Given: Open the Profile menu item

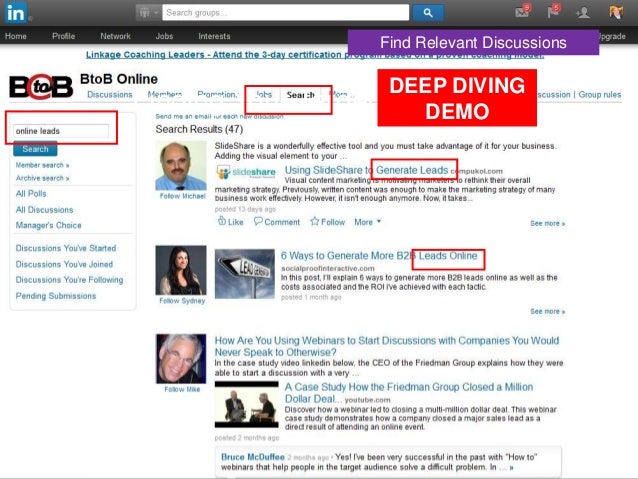Looking at the screenshot, I should coord(63,36).
